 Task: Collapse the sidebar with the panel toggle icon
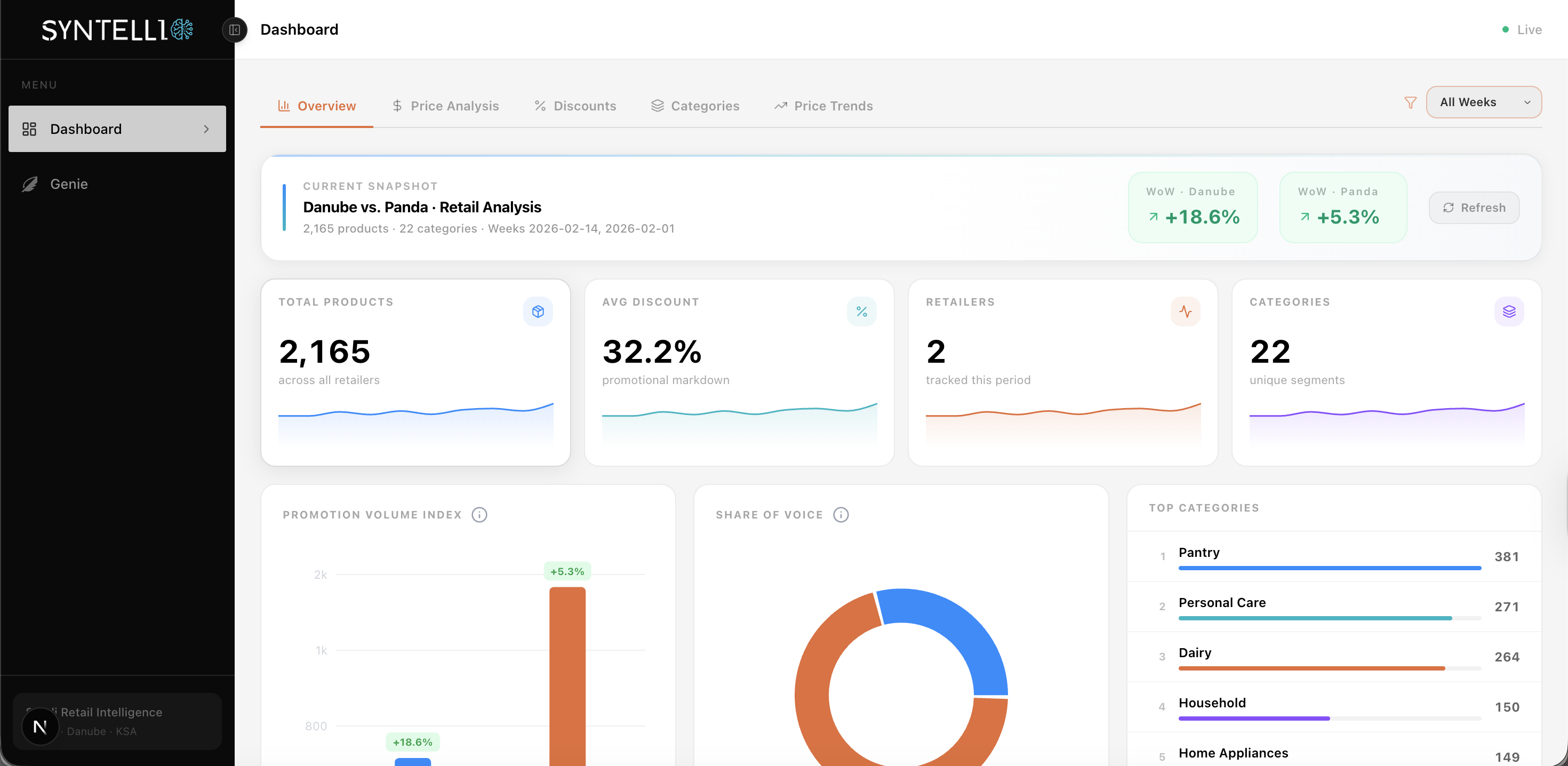pyautogui.click(x=234, y=30)
